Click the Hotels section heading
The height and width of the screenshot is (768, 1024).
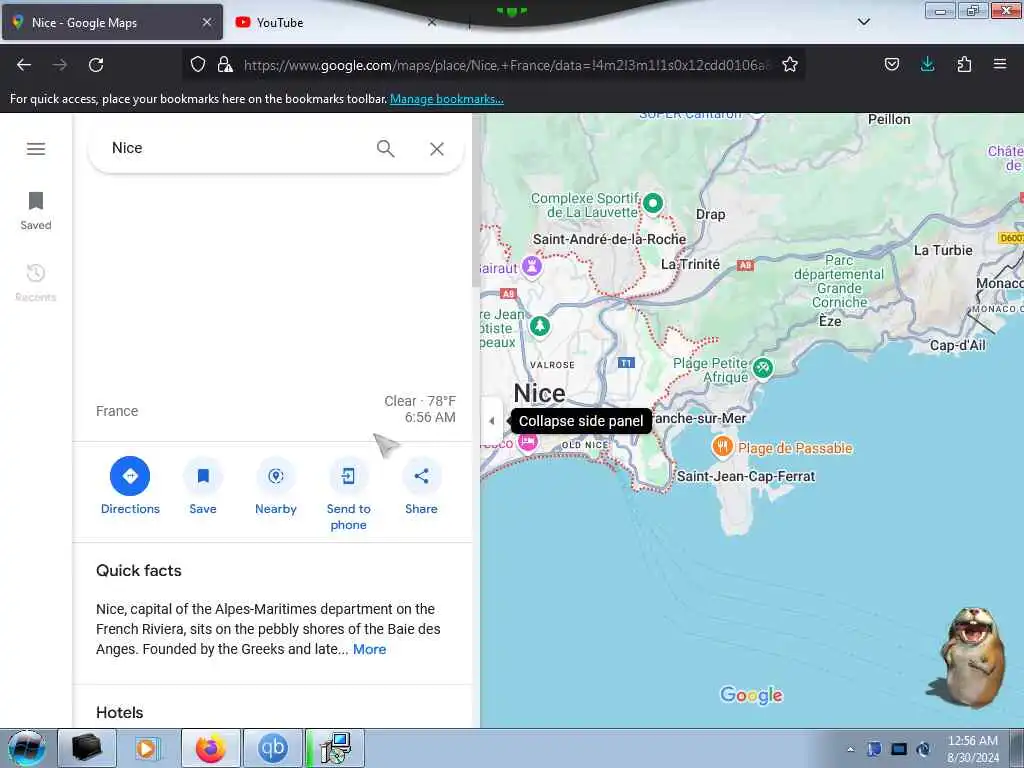coord(120,712)
